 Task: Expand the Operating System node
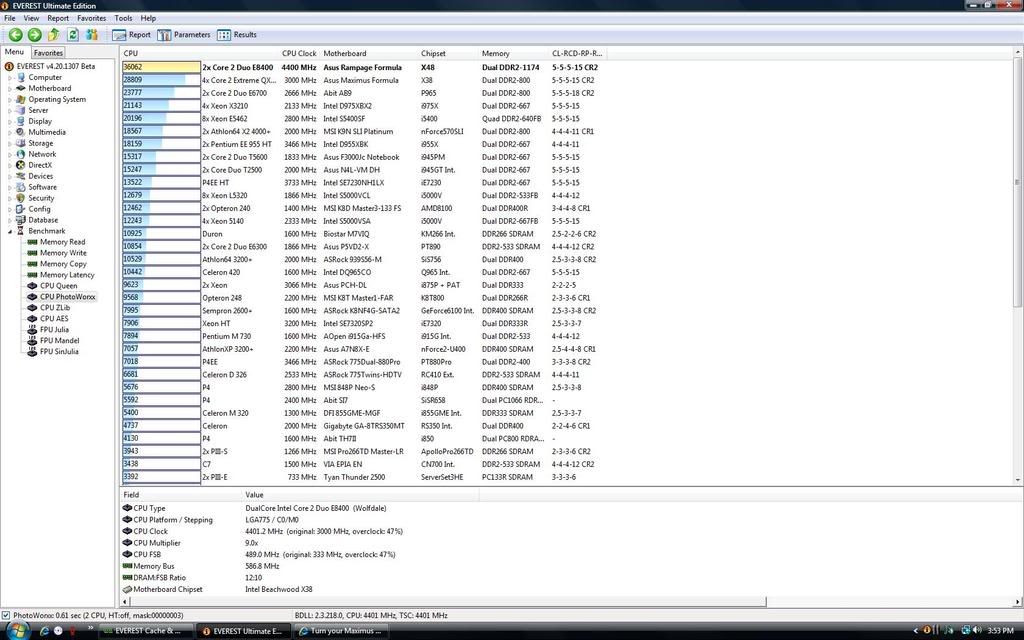pos(10,100)
